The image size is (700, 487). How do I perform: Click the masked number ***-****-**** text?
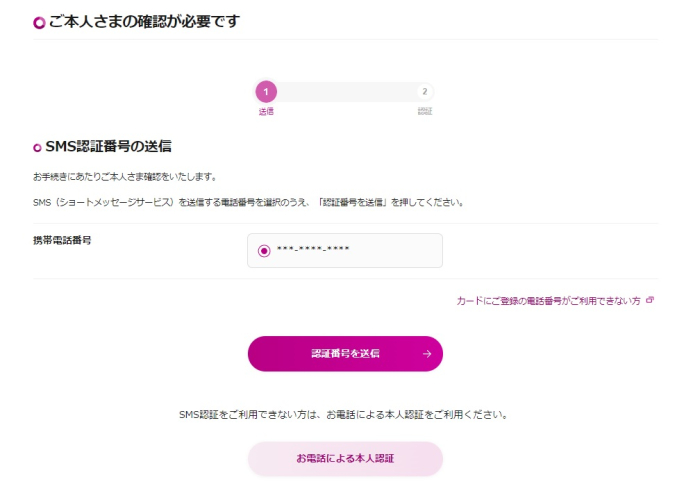313,251
